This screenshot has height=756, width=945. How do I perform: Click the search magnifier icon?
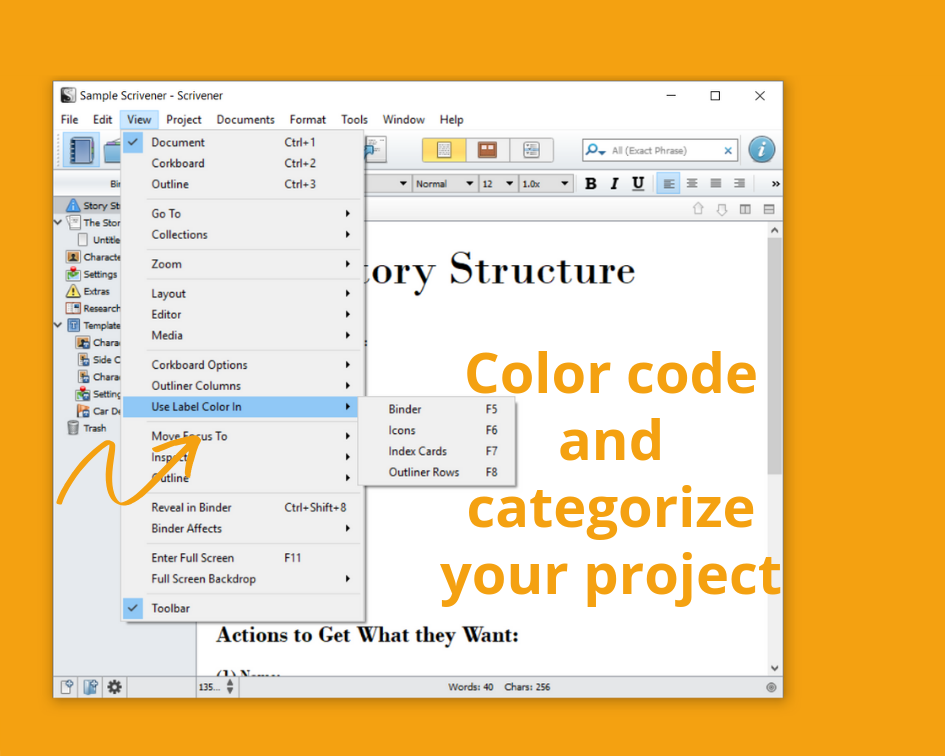[594, 150]
